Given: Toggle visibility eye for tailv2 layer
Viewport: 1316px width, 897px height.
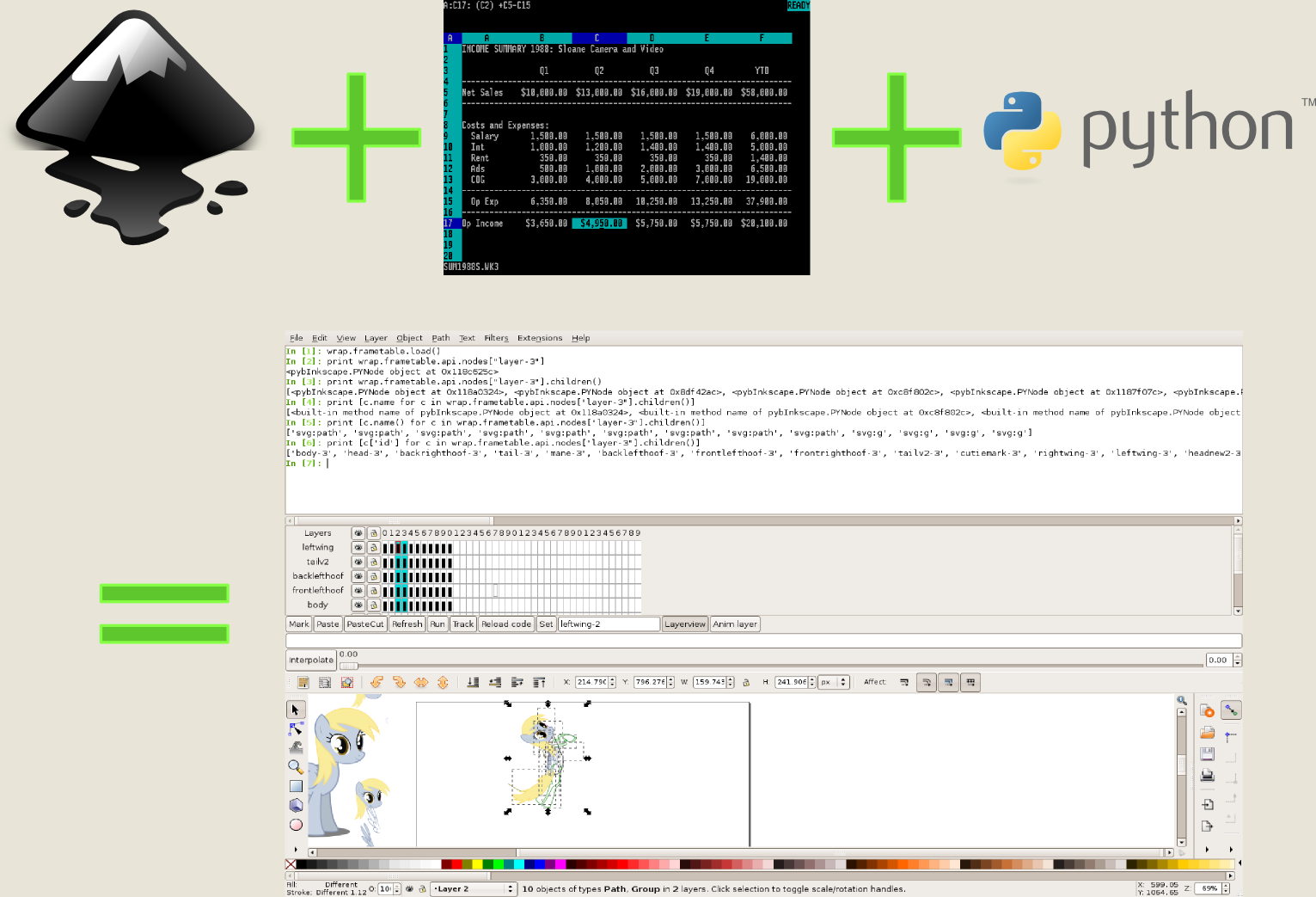Looking at the screenshot, I should 358,562.
